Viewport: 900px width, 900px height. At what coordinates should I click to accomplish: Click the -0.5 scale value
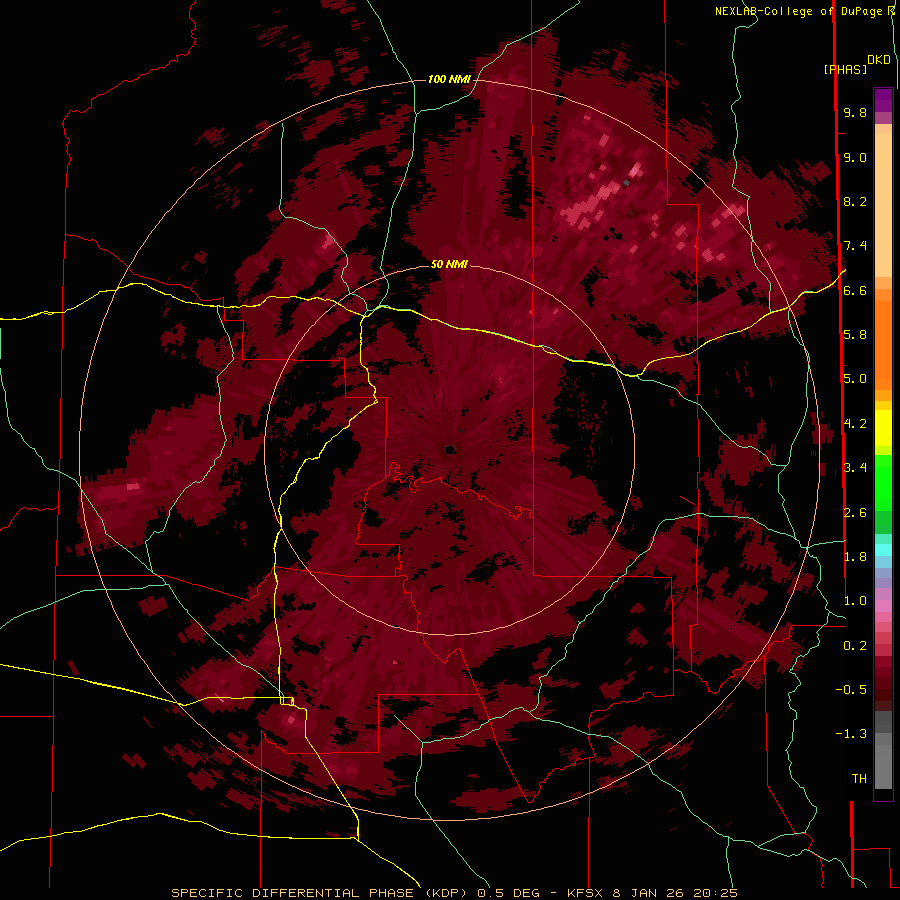coord(851,689)
